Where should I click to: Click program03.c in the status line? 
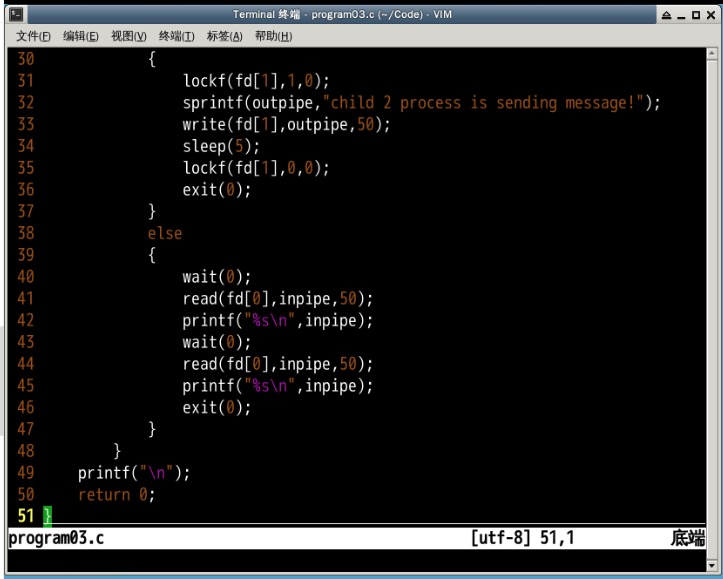pos(56,540)
